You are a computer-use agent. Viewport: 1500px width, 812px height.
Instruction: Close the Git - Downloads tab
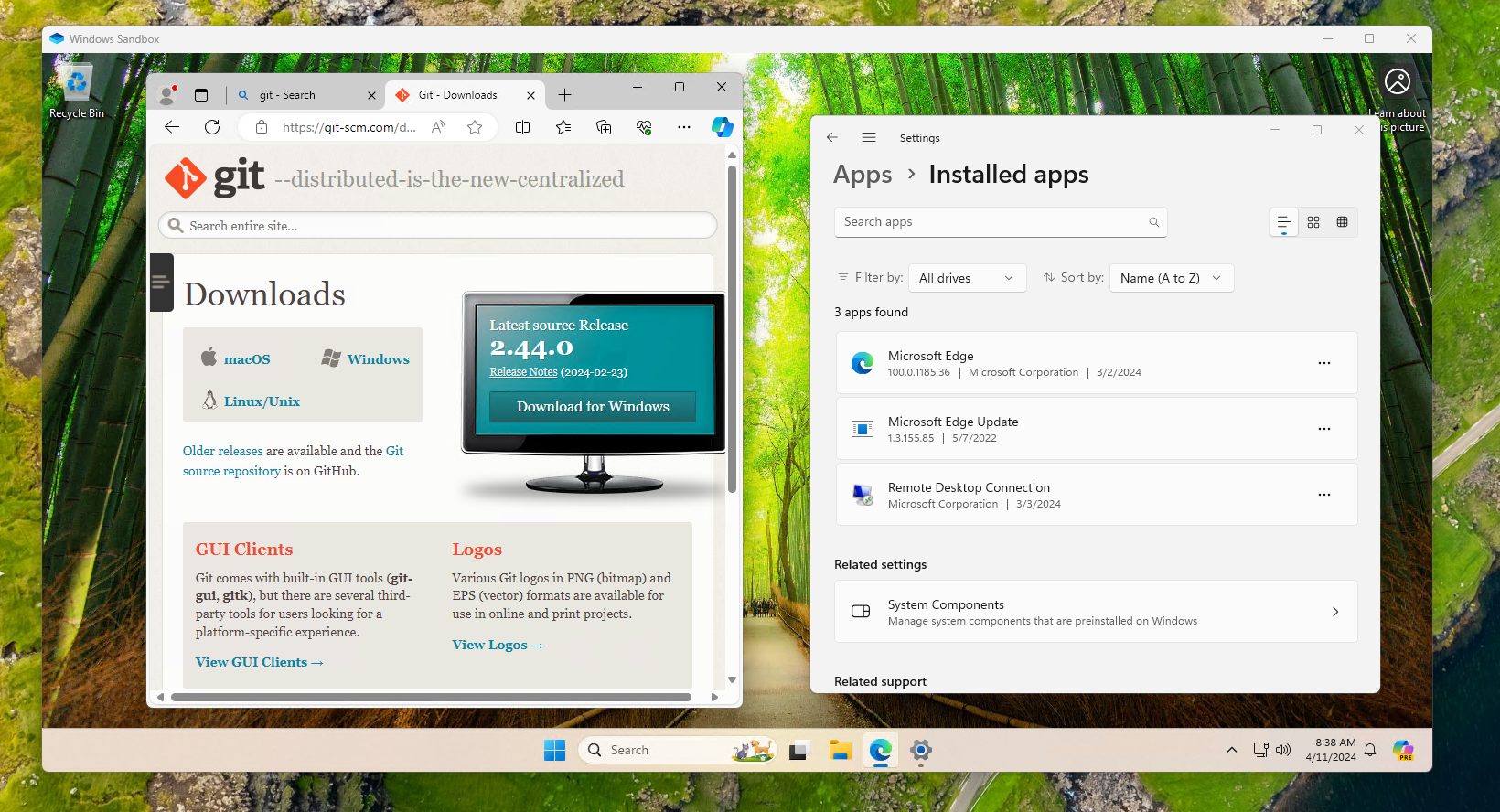pyautogui.click(x=530, y=95)
